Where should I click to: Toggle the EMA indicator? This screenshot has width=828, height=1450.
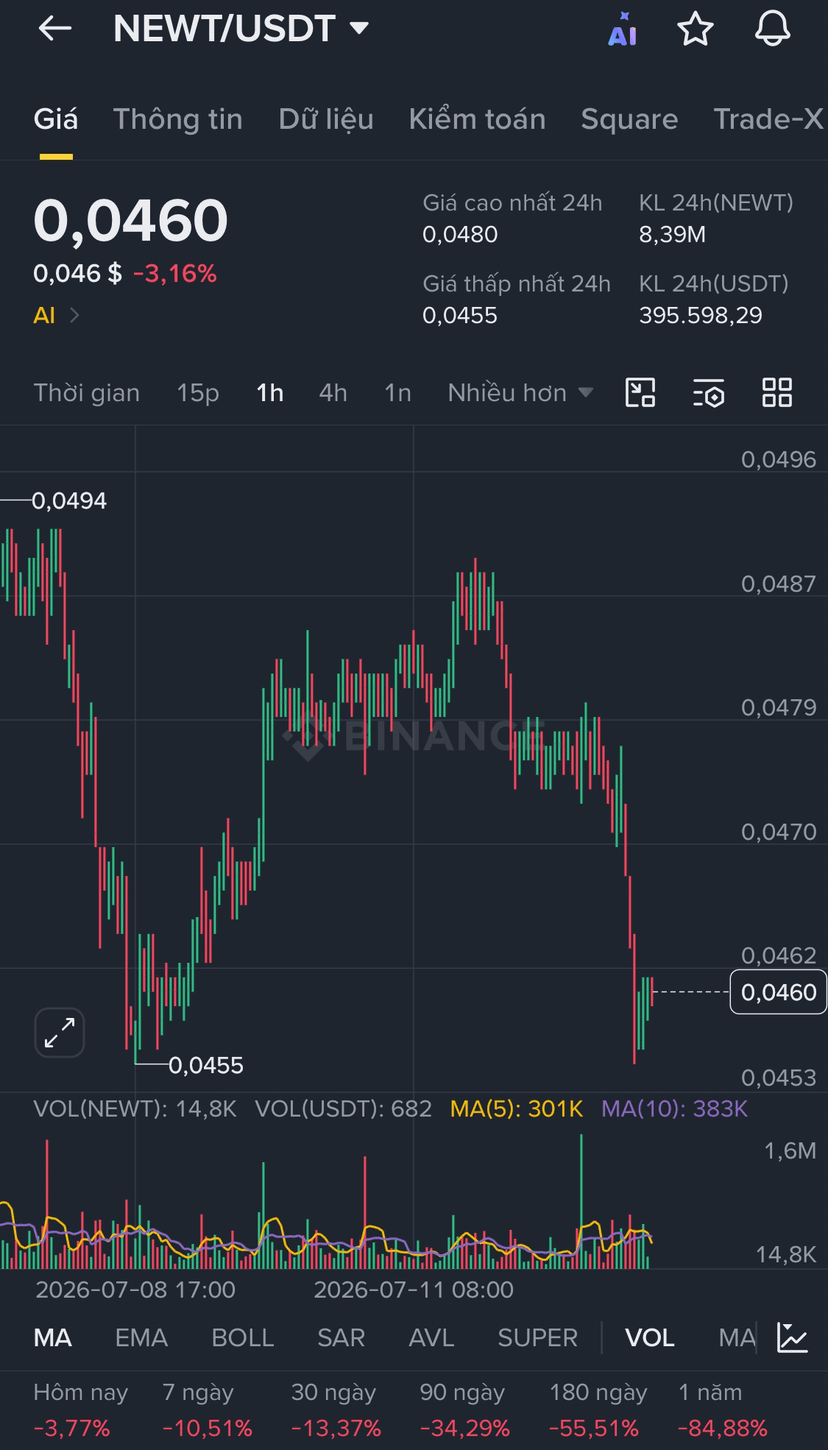coord(141,1338)
